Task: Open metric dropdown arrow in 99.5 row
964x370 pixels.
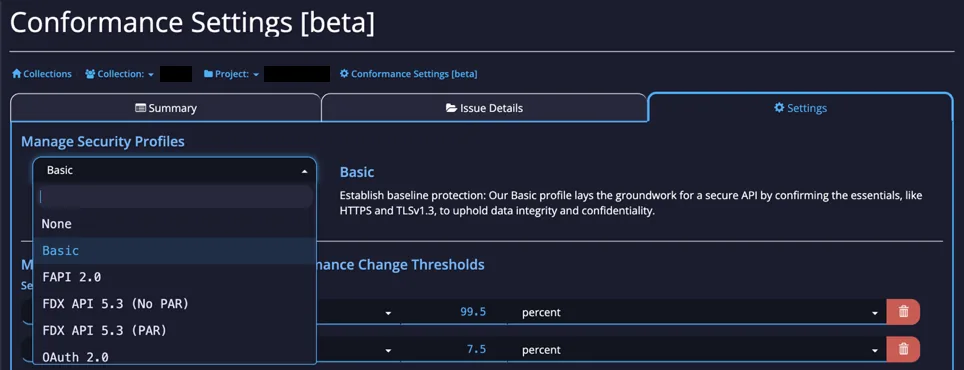Action: pos(389,313)
